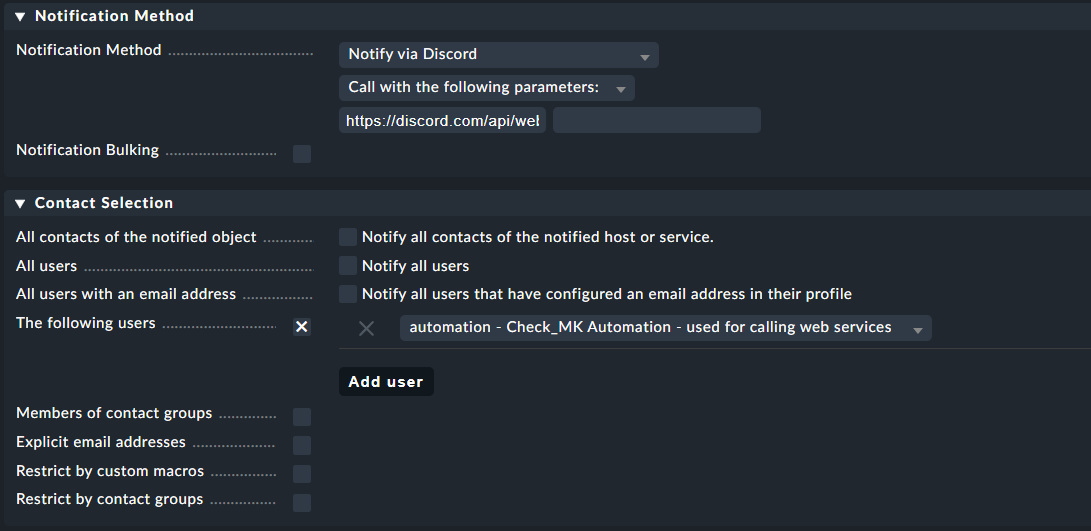
Task: Click the Discord webhook URL field
Action: pos(442,121)
